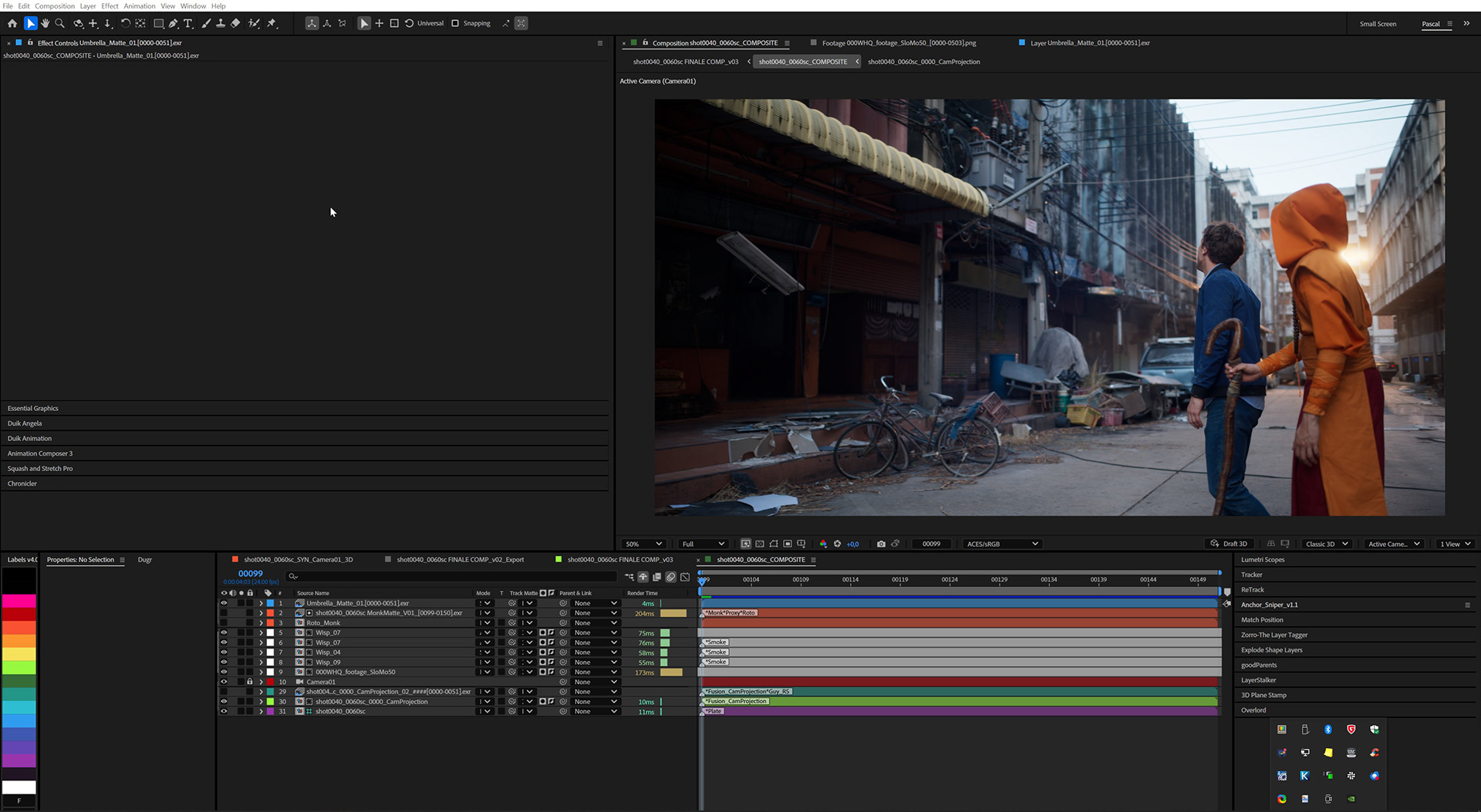Open the ACES/sRGB color space dropdown

(1001, 544)
